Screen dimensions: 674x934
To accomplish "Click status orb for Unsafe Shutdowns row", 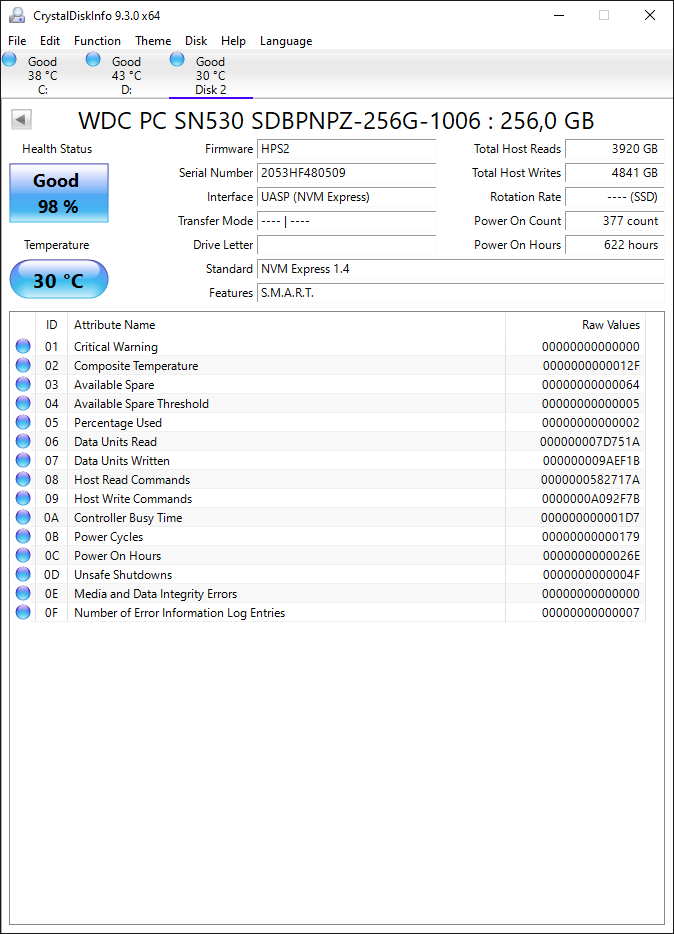I will click(23, 574).
